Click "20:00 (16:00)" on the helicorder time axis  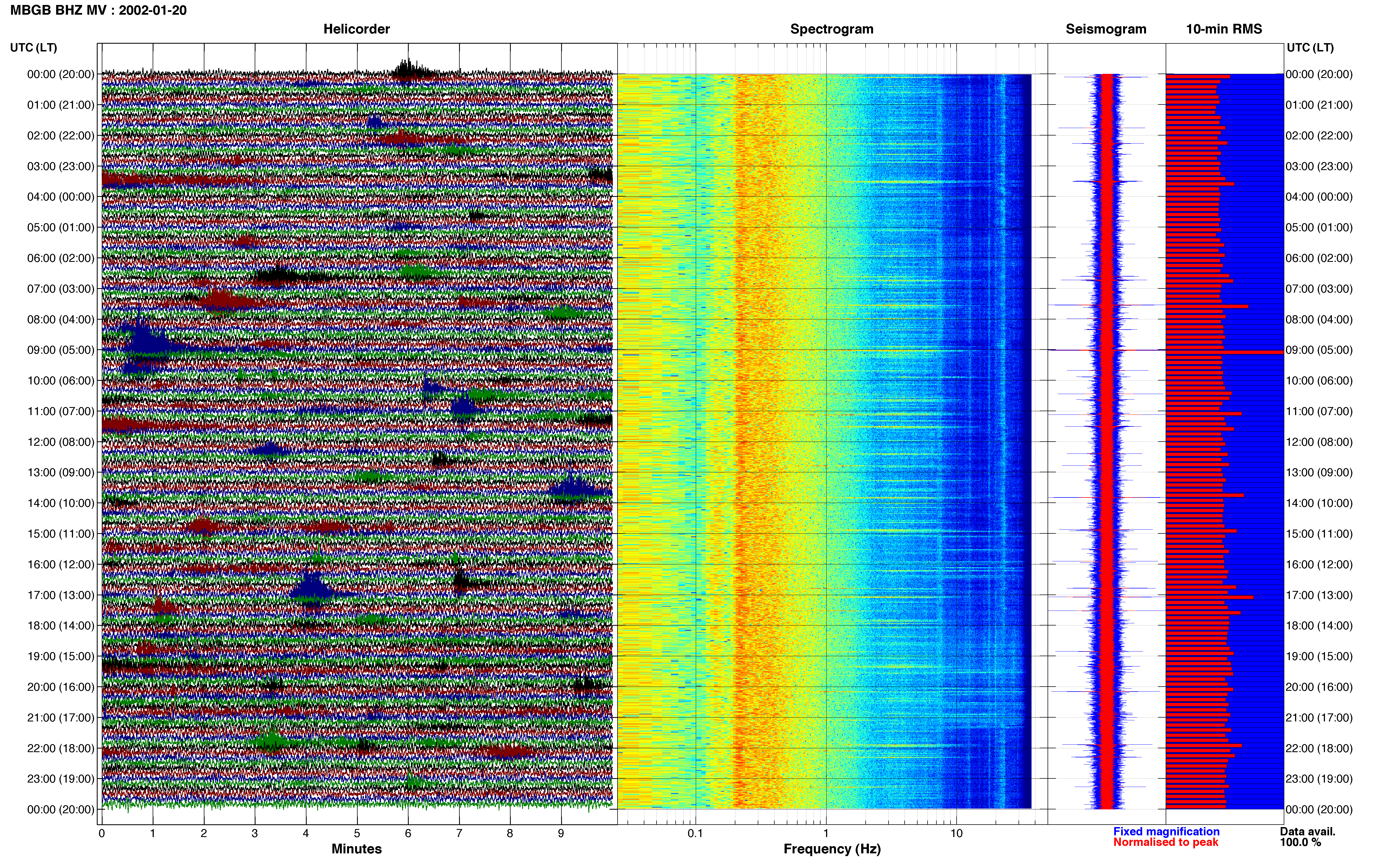point(61,687)
